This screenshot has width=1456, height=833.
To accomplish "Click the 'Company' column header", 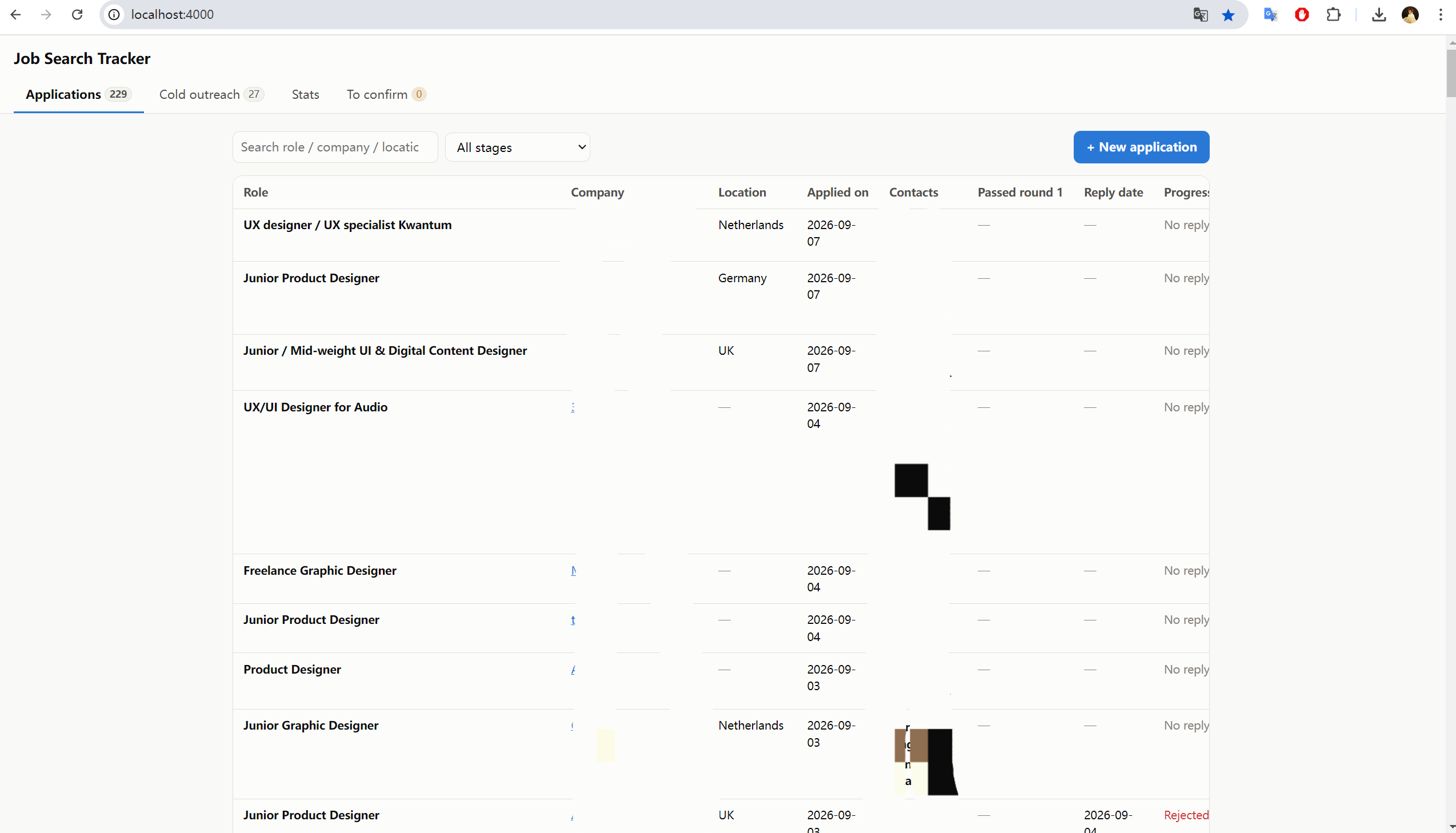I will (x=597, y=192).
